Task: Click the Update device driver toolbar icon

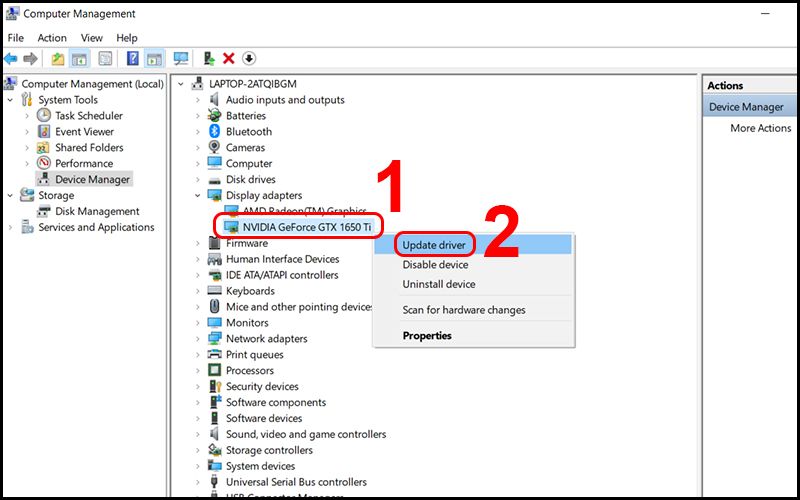Action: click(209, 59)
